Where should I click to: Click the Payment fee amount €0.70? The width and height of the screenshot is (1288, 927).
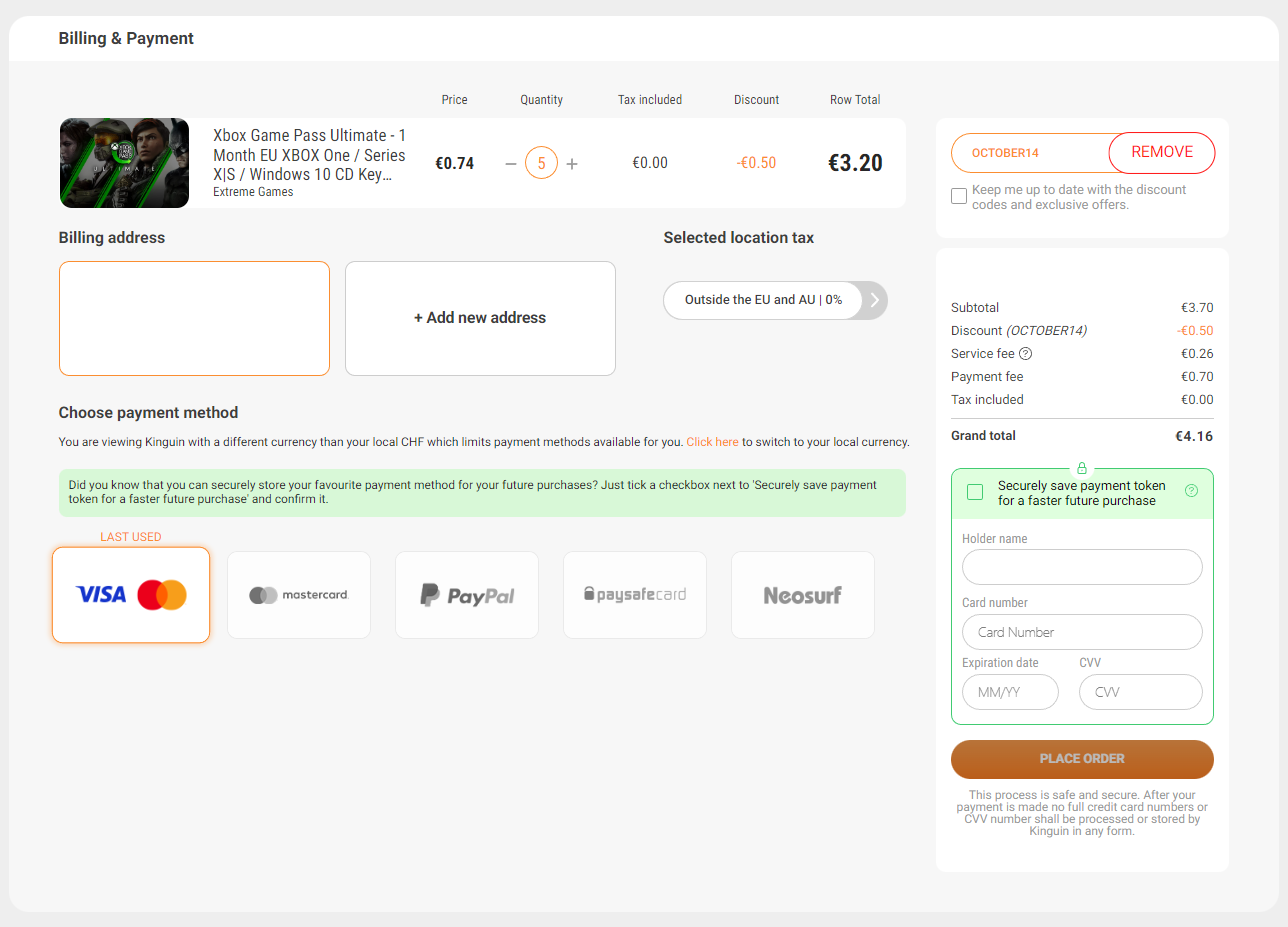pos(1197,377)
